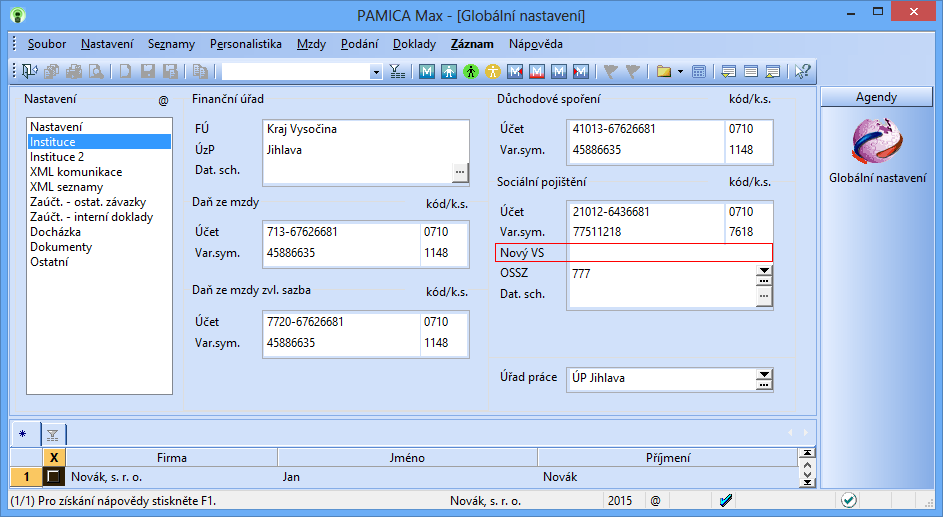Open the Soubor menu
This screenshot has height=517, width=943.
(46, 44)
